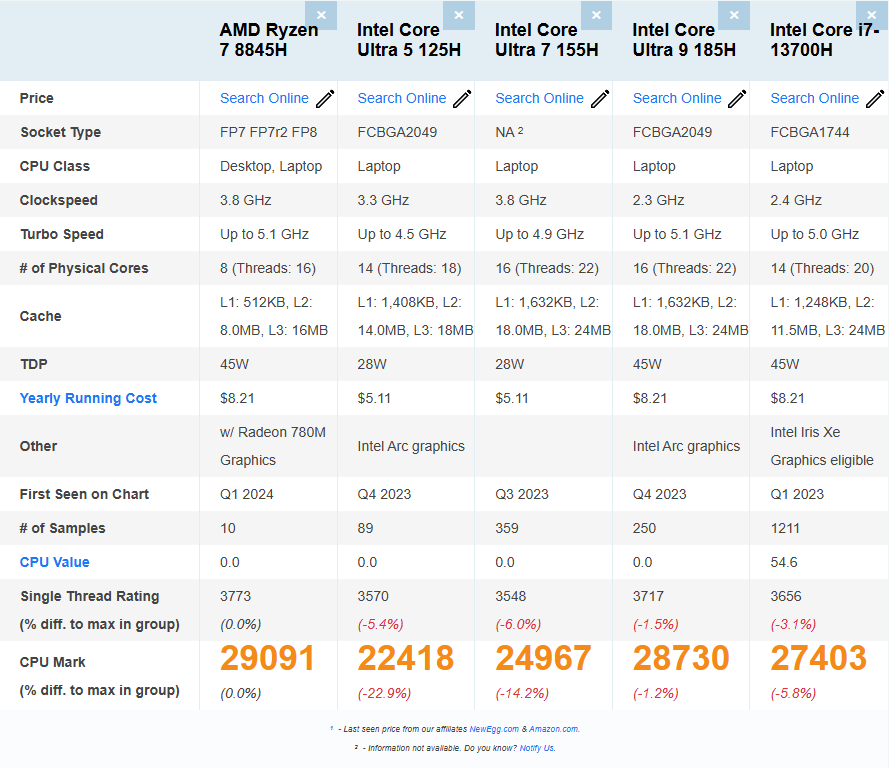889x768 pixels.
Task: Click Notify Us link
Action: (536, 748)
